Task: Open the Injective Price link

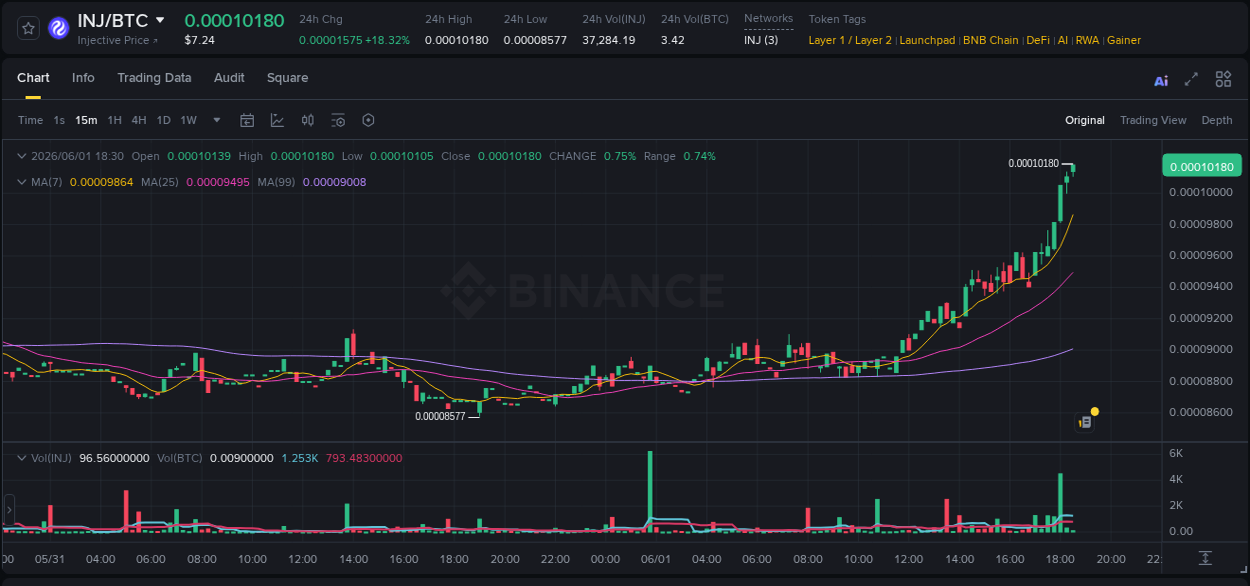Action: click(x=117, y=41)
